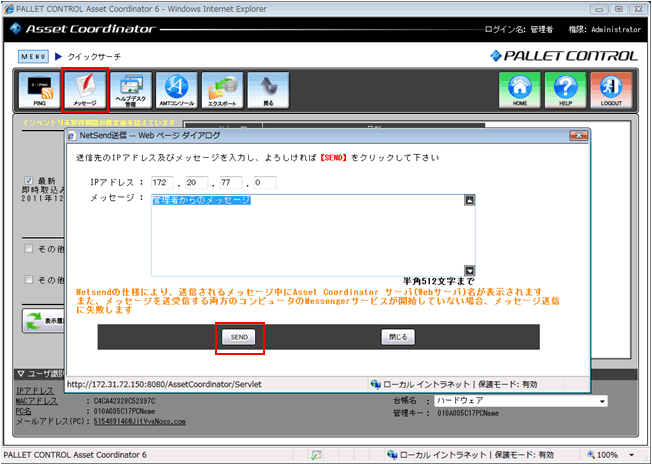Screen dimensions: 652x465
Task: Focus the third IP octet field 77
Action: coord(231,183)
